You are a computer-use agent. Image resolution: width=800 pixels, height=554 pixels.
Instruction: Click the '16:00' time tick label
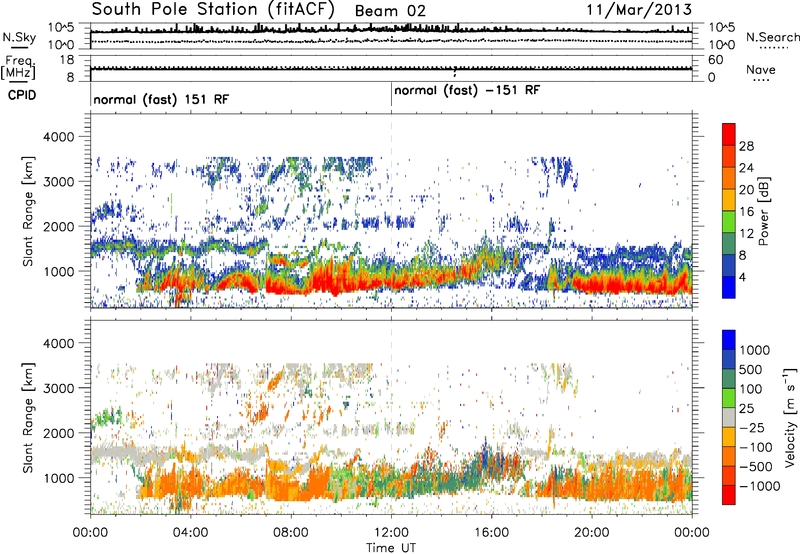[x=491, y=533]
